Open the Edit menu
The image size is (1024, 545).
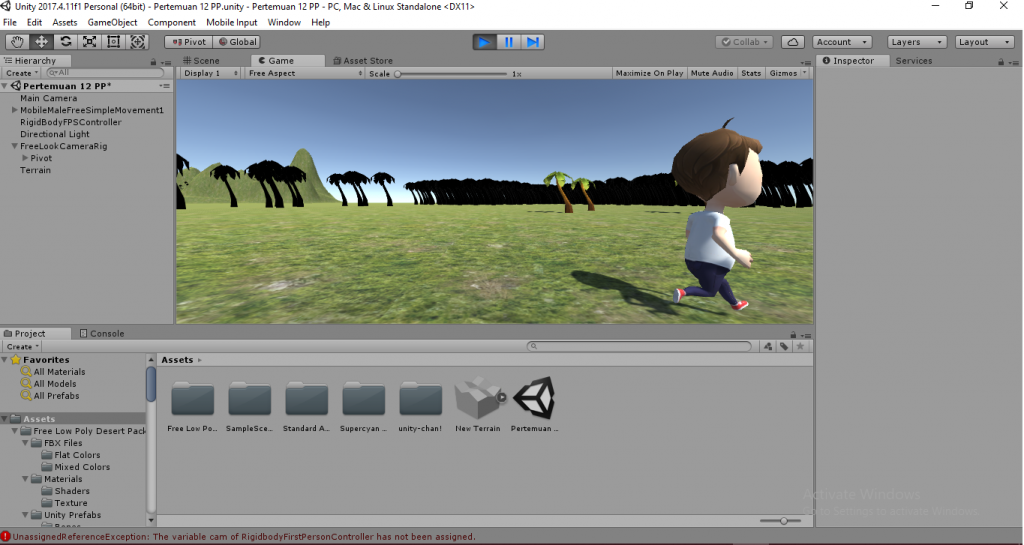(34, 22)
